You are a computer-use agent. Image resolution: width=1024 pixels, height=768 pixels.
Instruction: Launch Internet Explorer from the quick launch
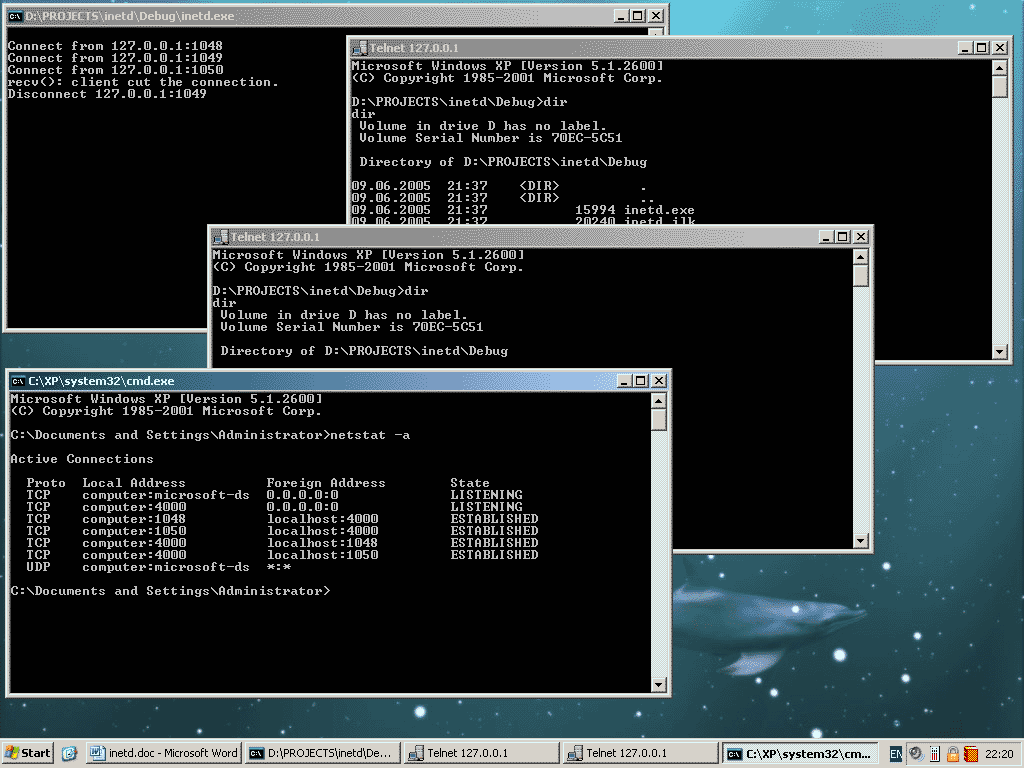point(69,753)
